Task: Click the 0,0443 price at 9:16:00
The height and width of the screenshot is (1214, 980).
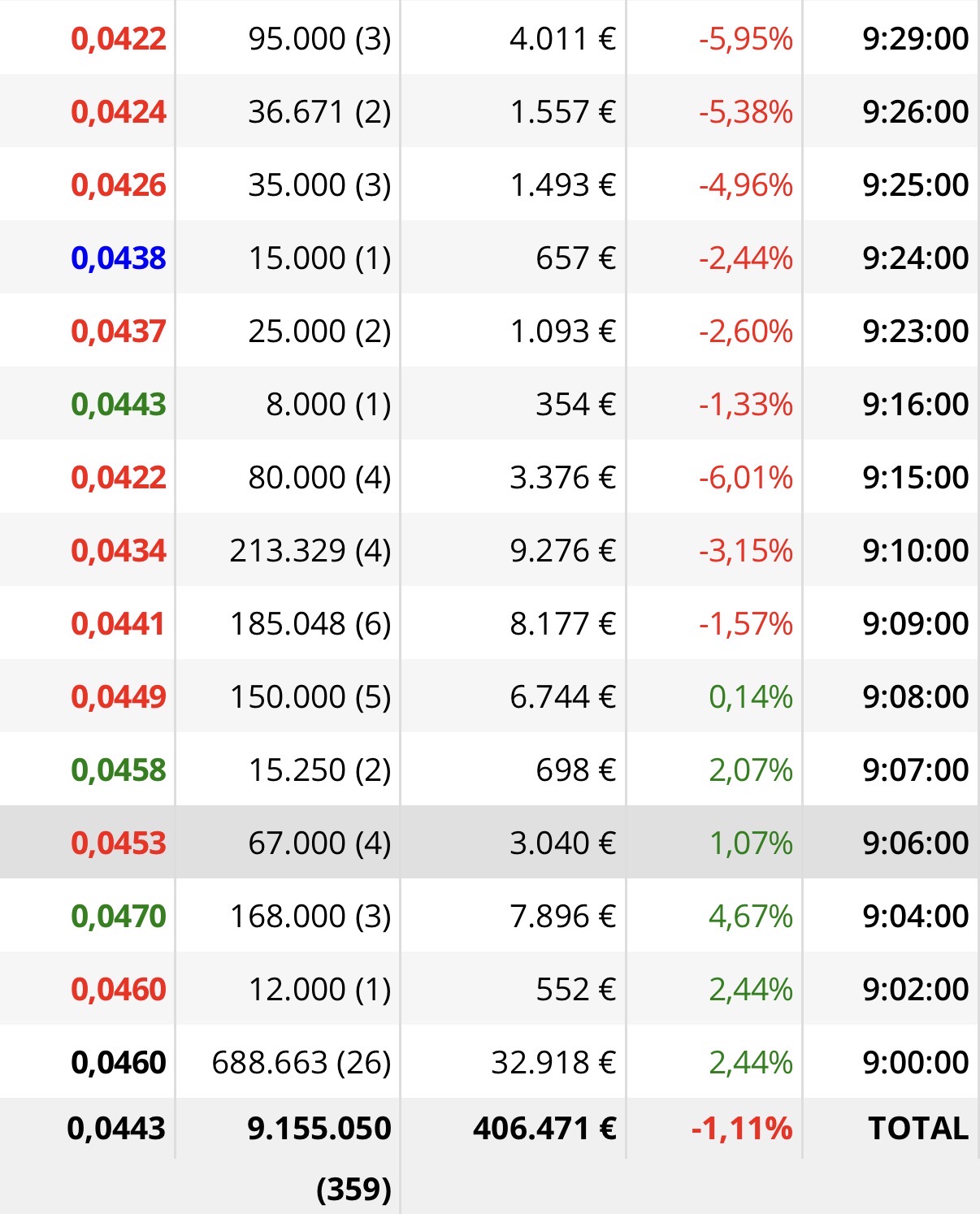Action: click(x=119, y=405)
